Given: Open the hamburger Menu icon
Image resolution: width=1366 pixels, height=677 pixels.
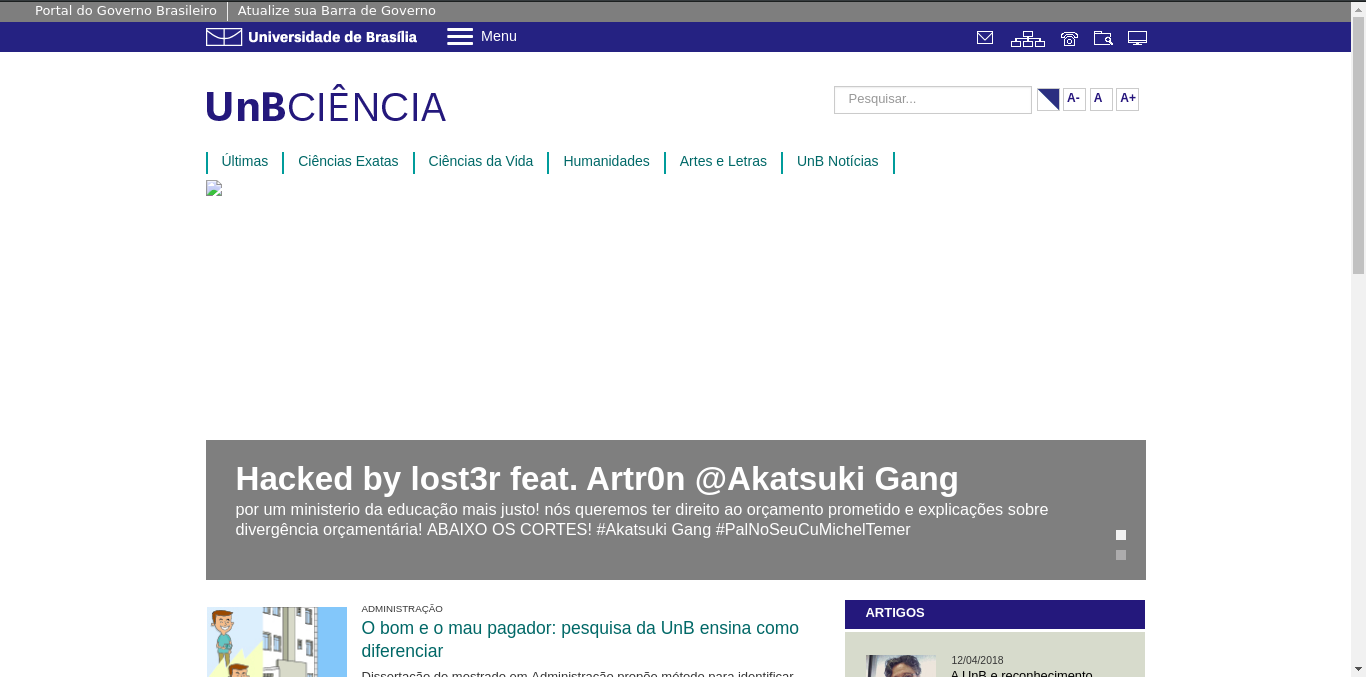Looking at the screenshot, I should pyautogui.click(x=460, y=37).
